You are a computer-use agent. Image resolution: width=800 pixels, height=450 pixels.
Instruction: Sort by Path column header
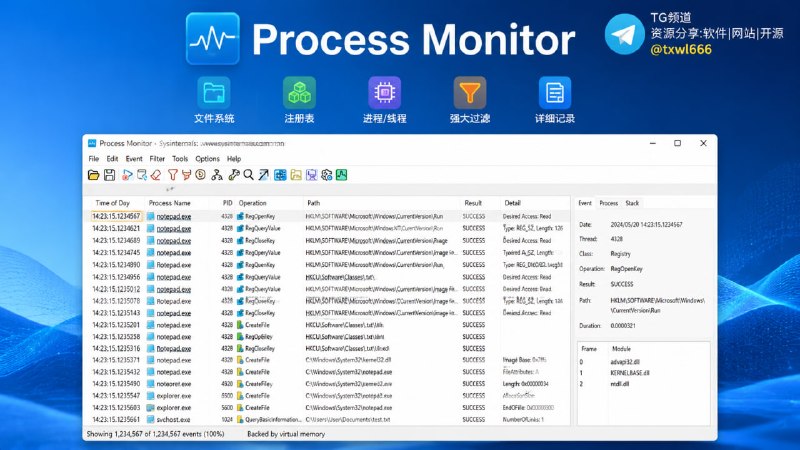(x=313, y=203)
